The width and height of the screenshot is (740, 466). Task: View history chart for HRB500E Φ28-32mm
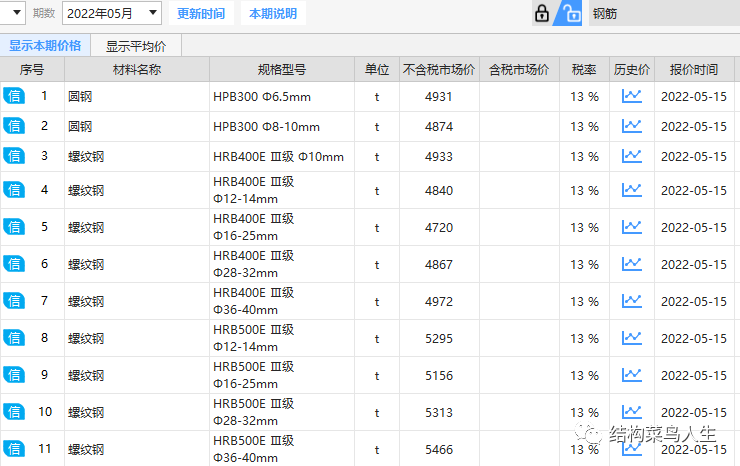coord(631,412)
